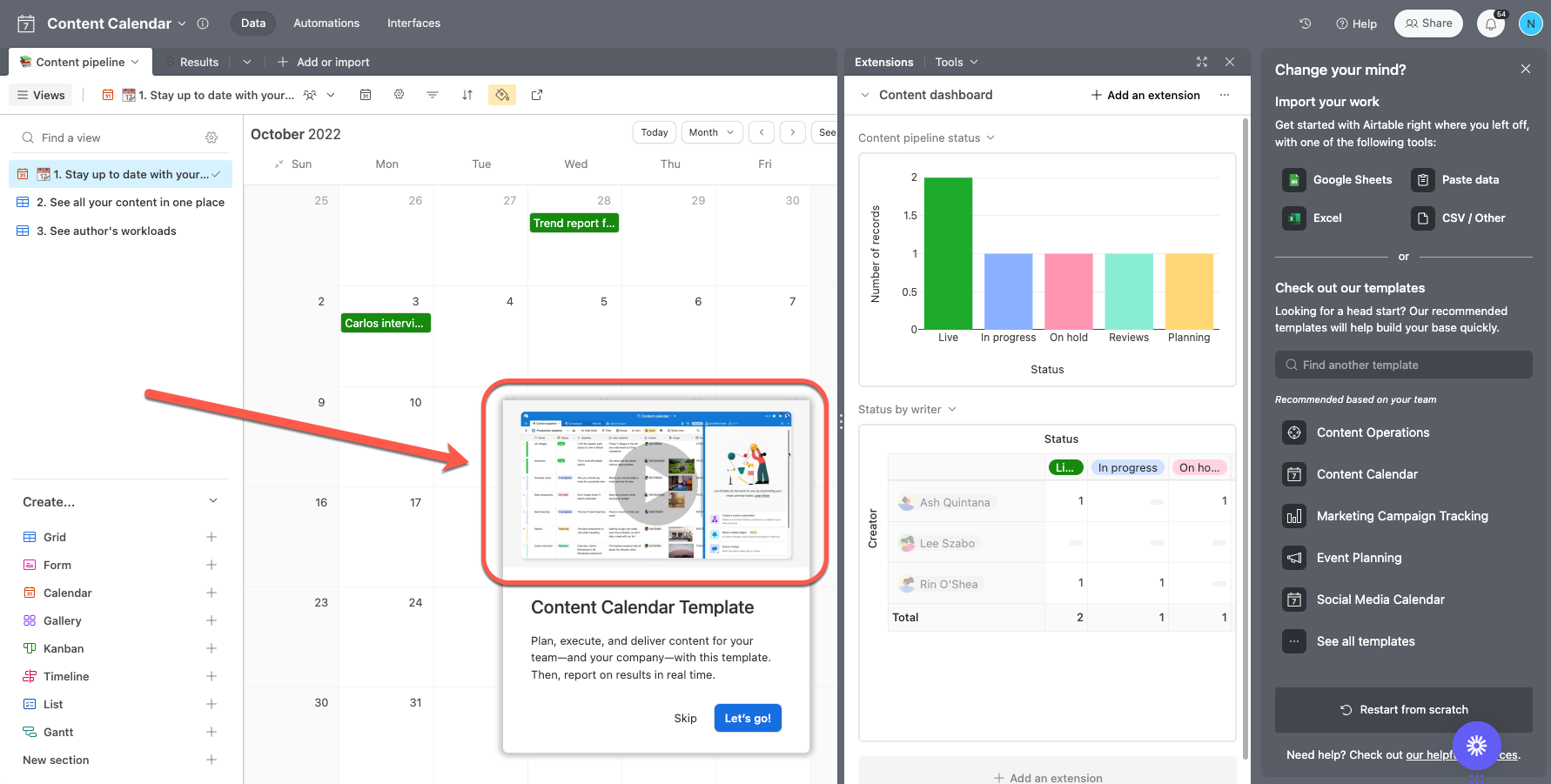Switch to the Automations tab
This screenshot has width=1551, height=784.
tap(326, 23)
